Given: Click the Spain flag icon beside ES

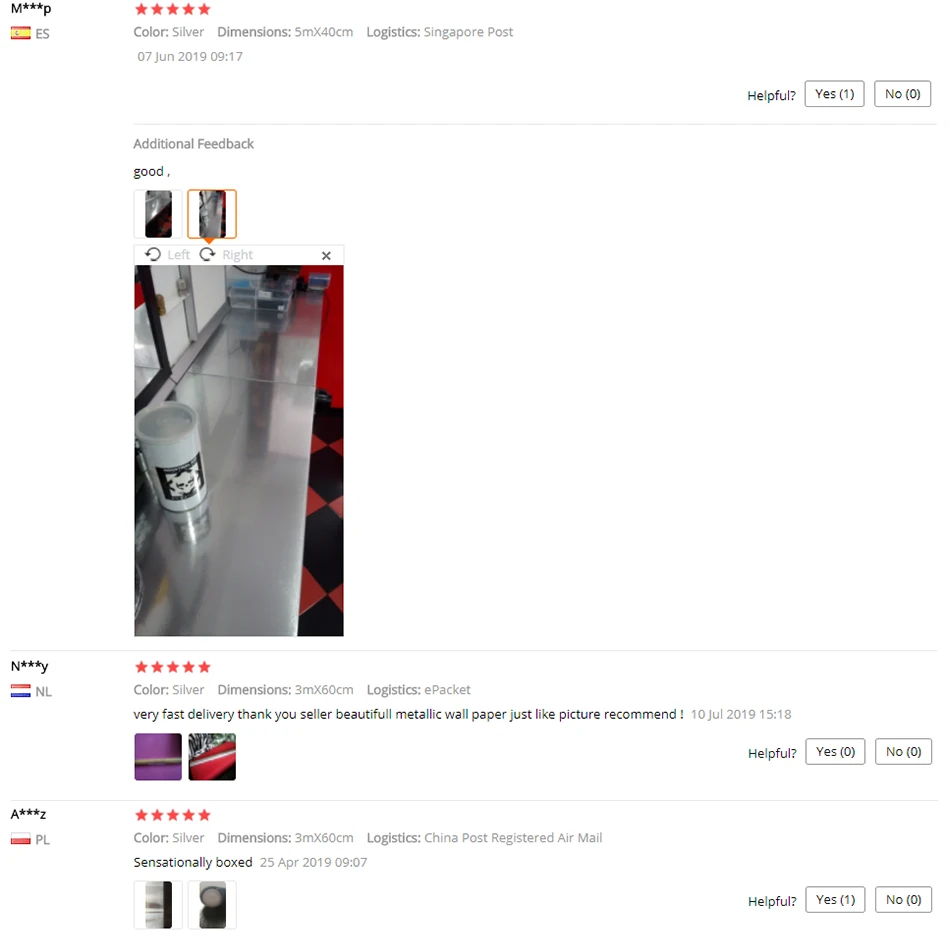Looking at the screenshot, I should point(21,33).
